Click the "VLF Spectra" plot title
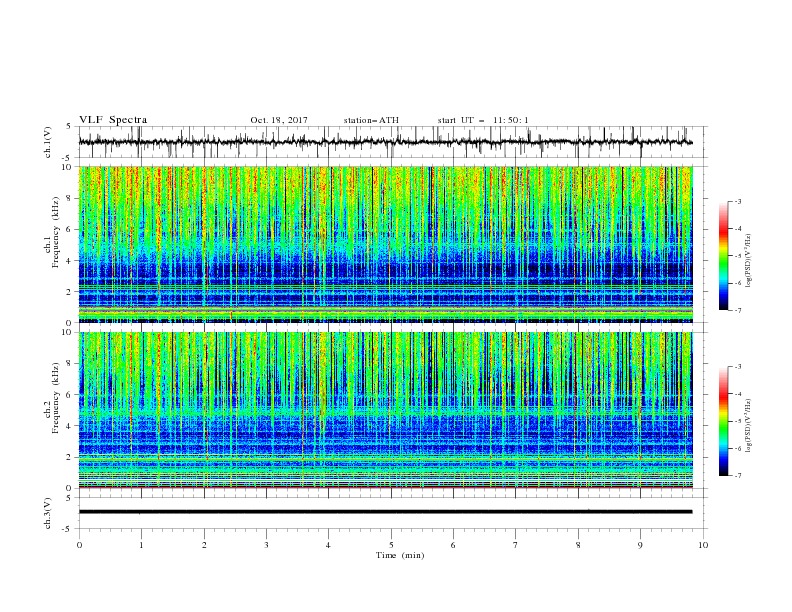Image resolution: width=792 pixels, height=612 pixels. tap(113, 120)
